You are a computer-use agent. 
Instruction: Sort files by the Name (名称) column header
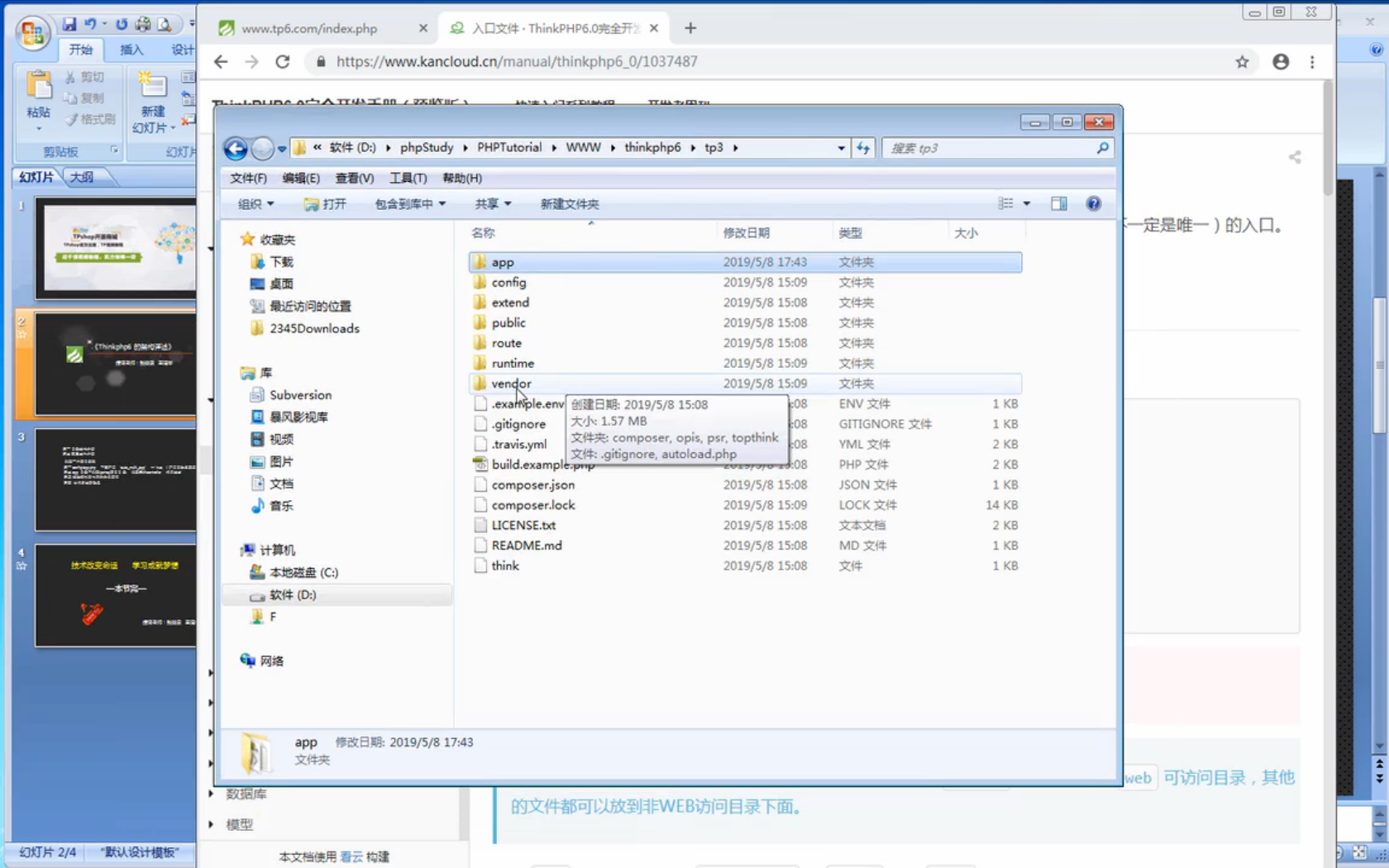(483, 233)
